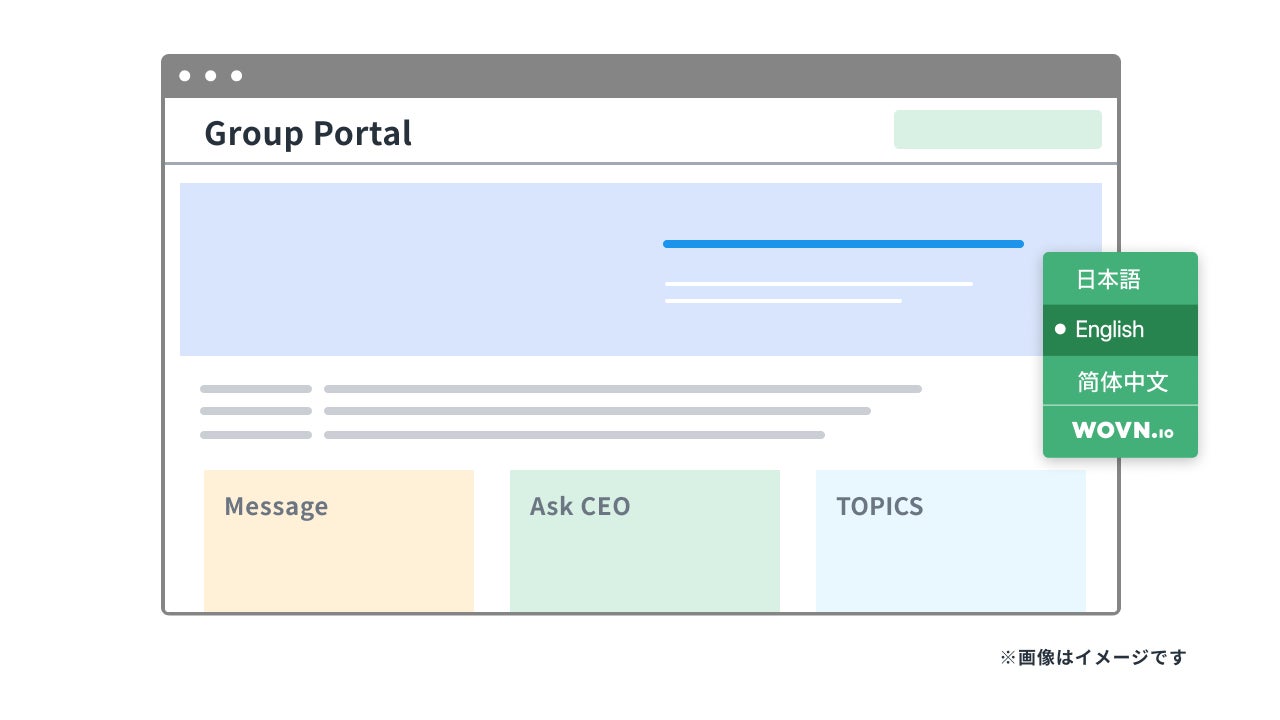The image size is (1280, 720).
Task: Select English in the language switcher
Action: click(1109, 330)
